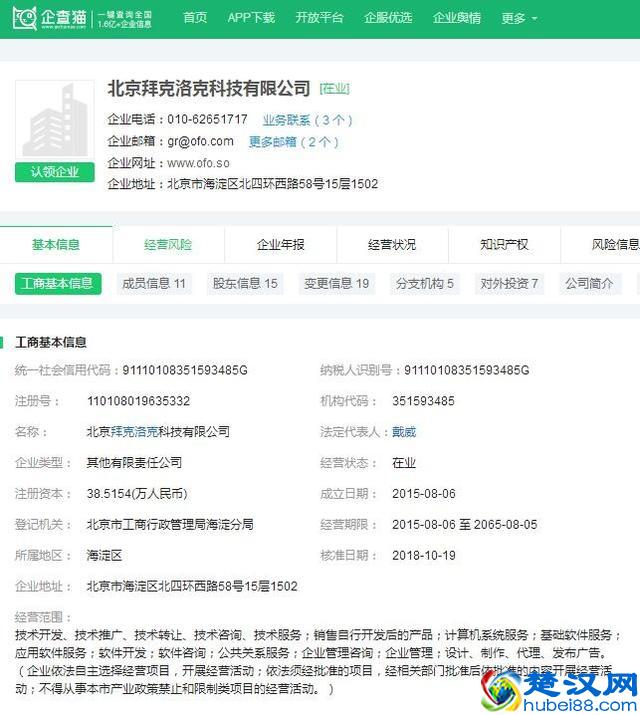Image resolution: width=640 pixels, height=715 pixels.
Task: Click the header 企业地址 value in the company card
Action: point(273,184)
